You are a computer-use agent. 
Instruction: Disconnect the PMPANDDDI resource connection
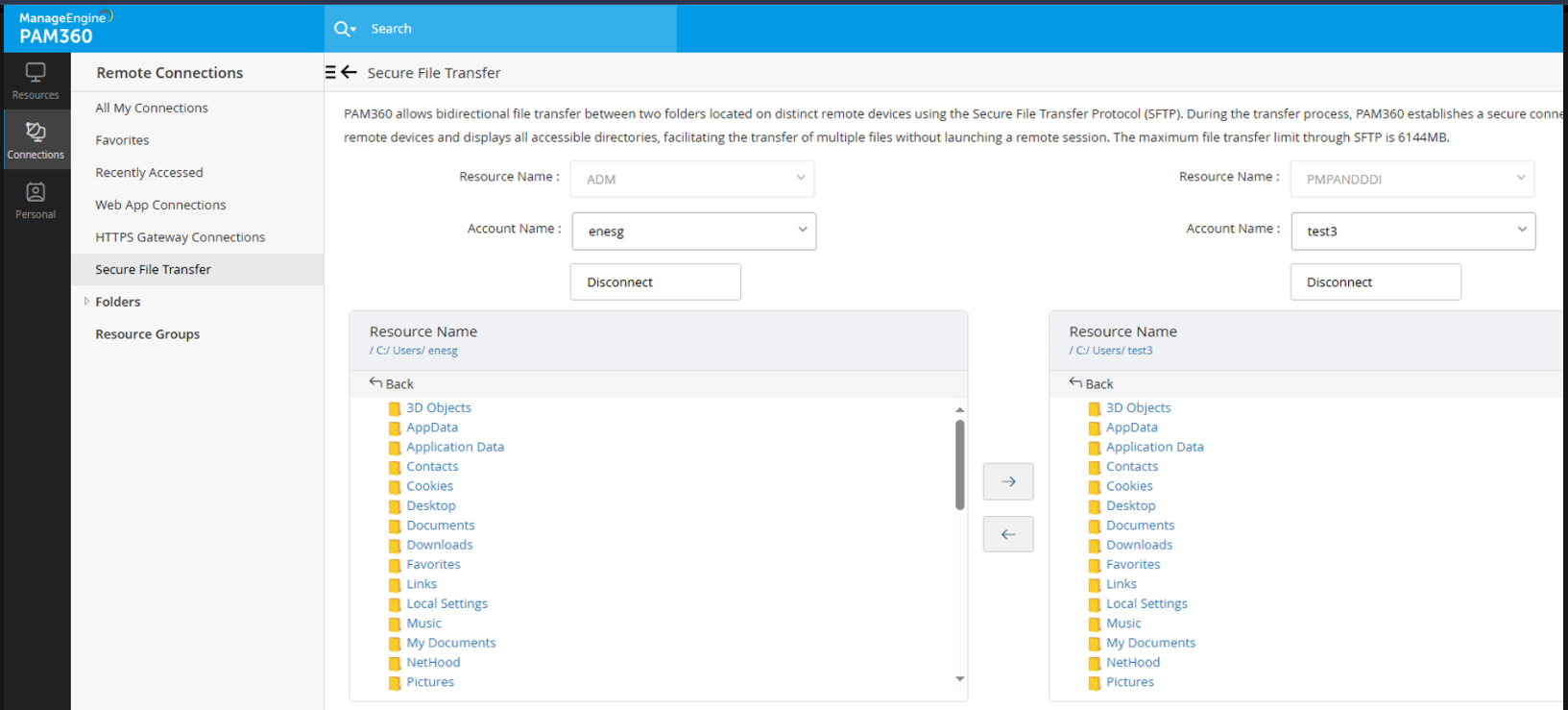coord(1375,282)
